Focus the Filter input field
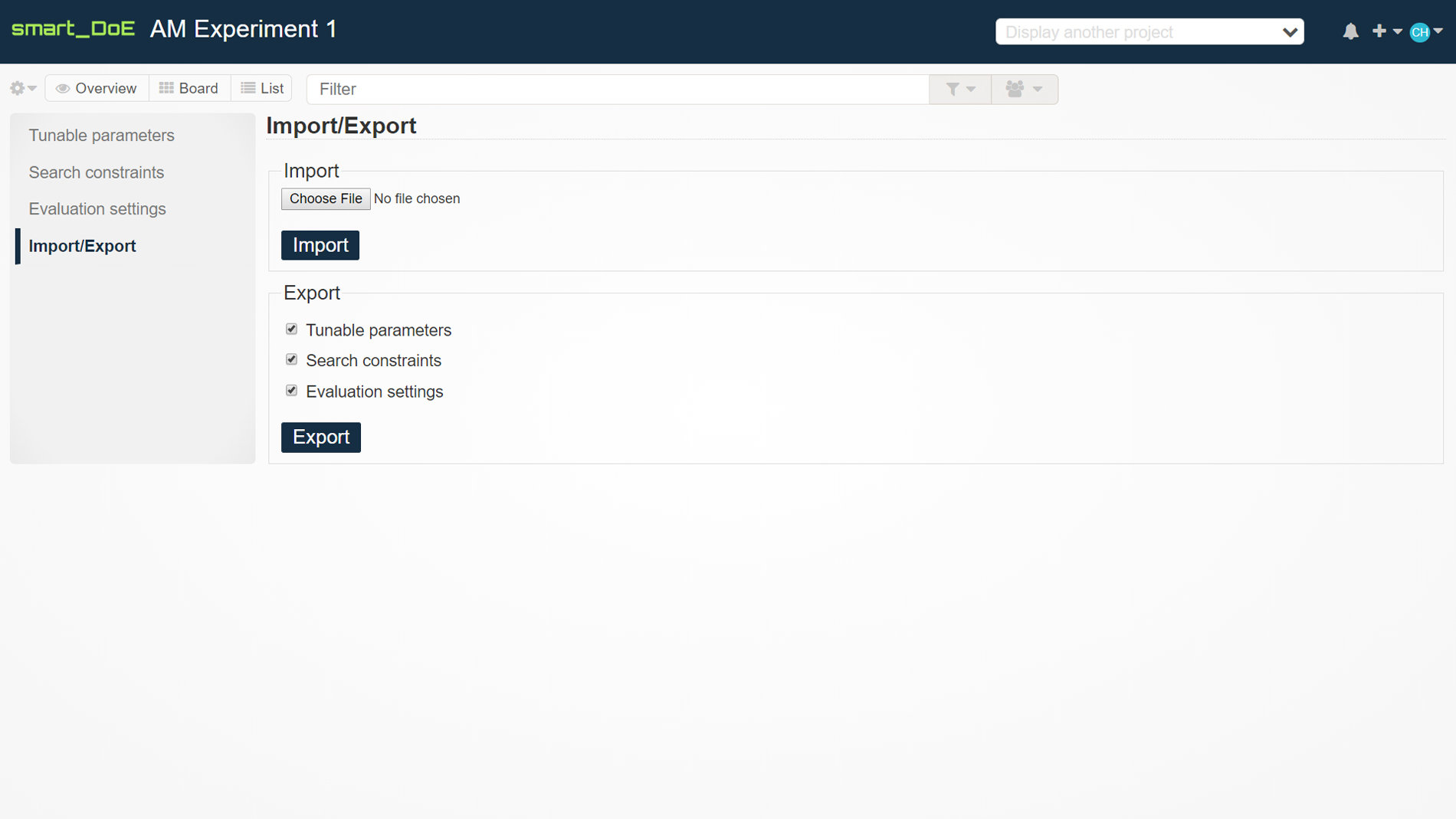1456x819 pixels. click(618, 89)
